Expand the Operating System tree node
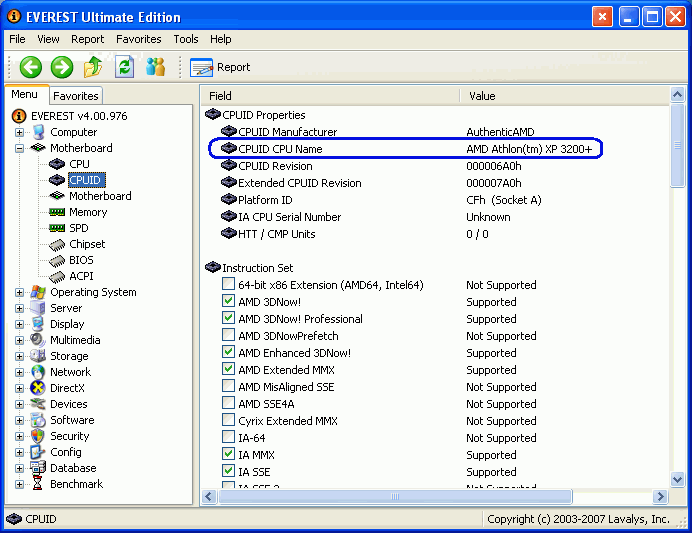 19,293
